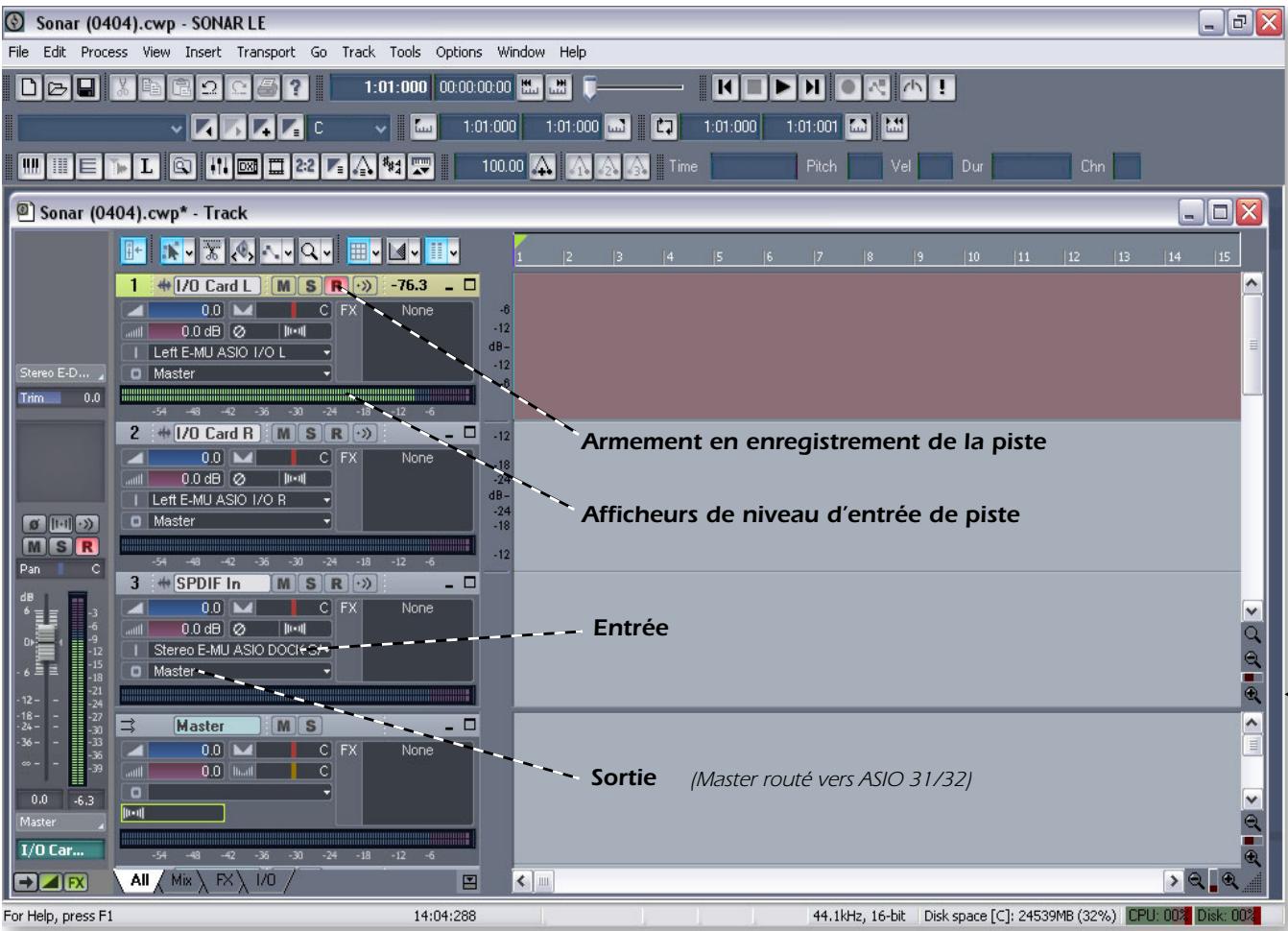Open the empty combo box left of the C dropdown
The image size is (1288, 931).
(101, 127)
